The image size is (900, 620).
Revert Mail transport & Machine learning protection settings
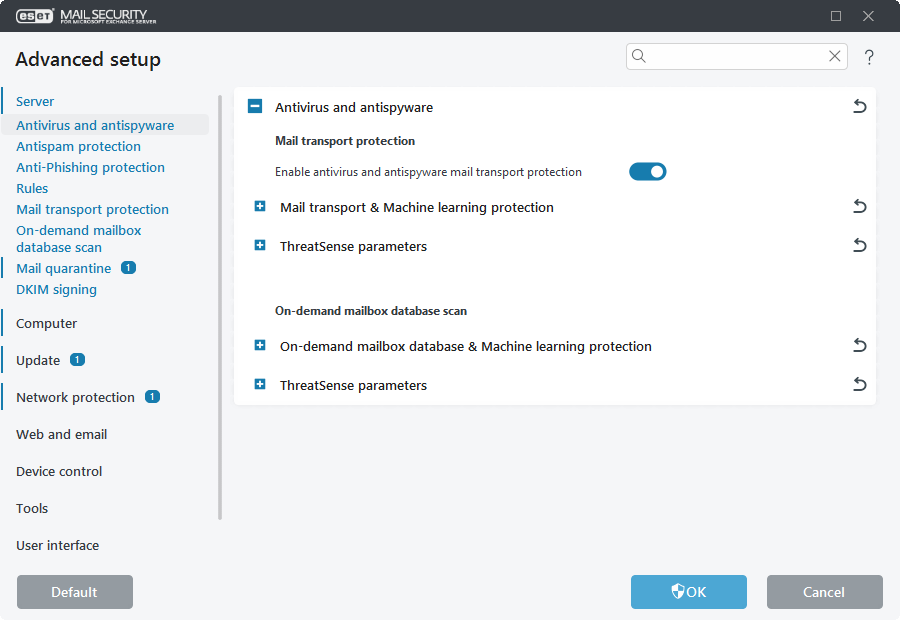(859, 206)
